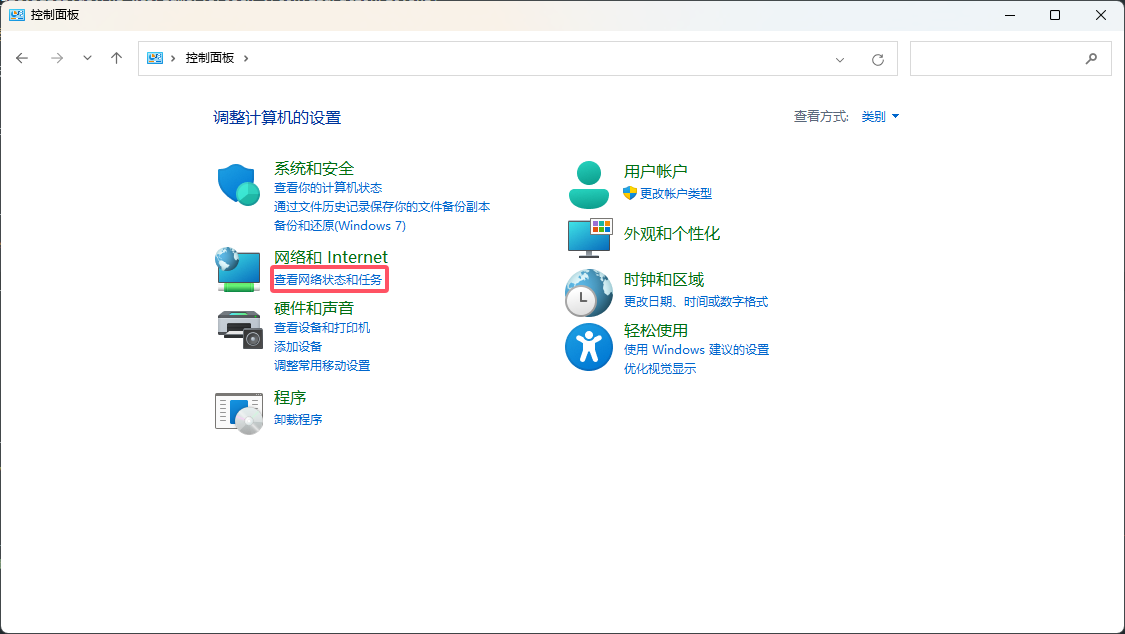Click the 添加设备 link
This screenshot has width=1125, height=634.
[x=298, y=346]
